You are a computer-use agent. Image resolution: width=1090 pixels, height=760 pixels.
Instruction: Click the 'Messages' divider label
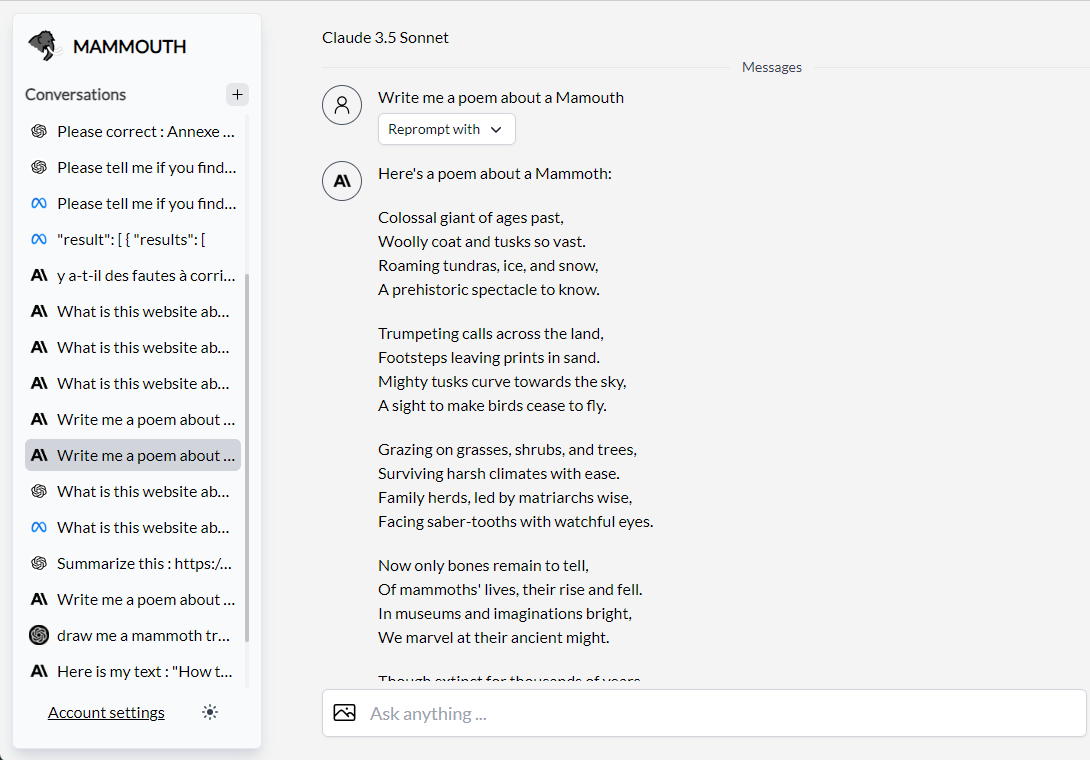[771, 67]
